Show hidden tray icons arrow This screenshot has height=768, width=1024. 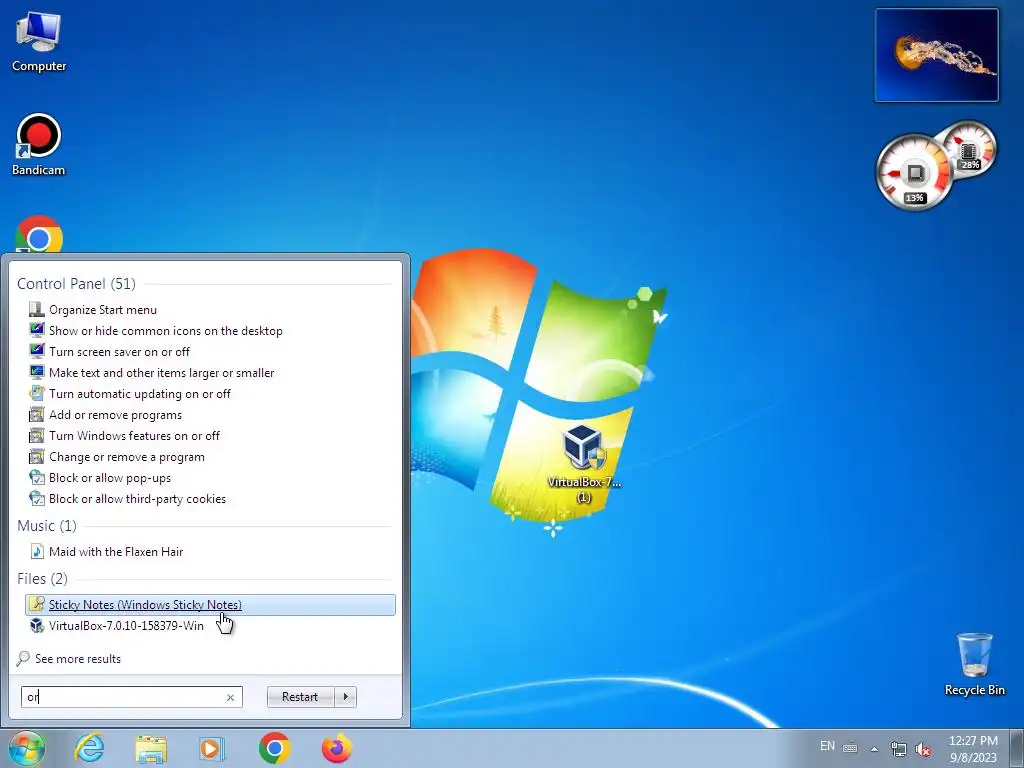(874, 749)
